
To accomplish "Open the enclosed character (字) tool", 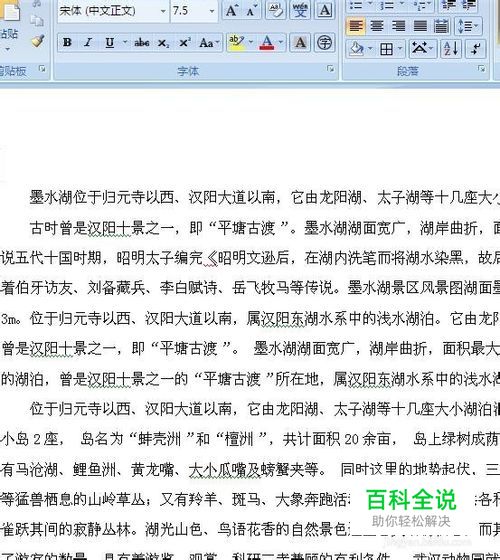I will [x=324, y=42].
